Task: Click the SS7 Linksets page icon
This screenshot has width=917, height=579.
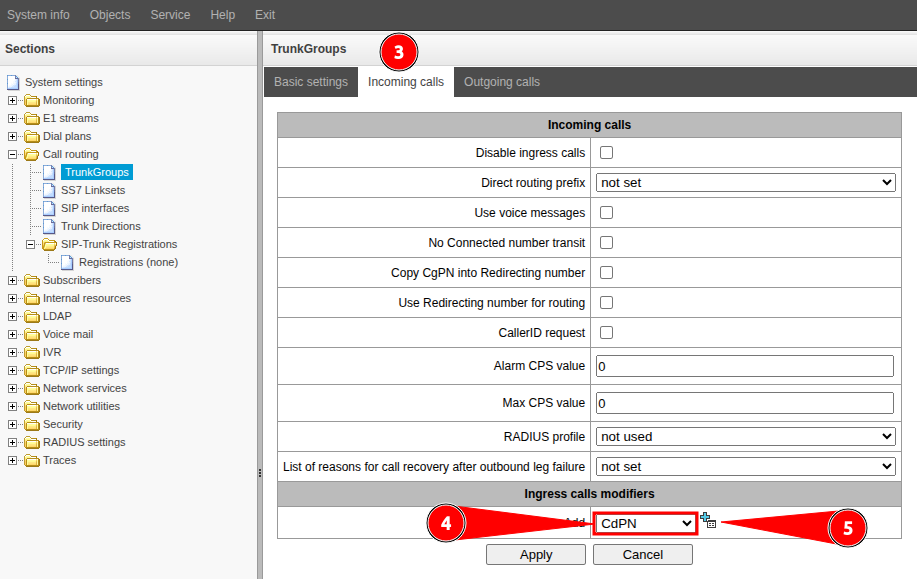Action: pos(50,191)
